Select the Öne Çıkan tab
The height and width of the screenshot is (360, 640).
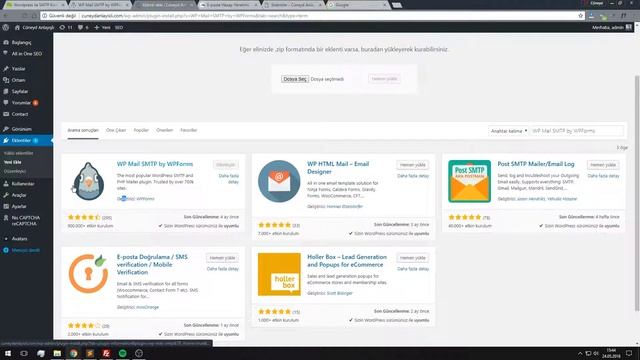116,130
